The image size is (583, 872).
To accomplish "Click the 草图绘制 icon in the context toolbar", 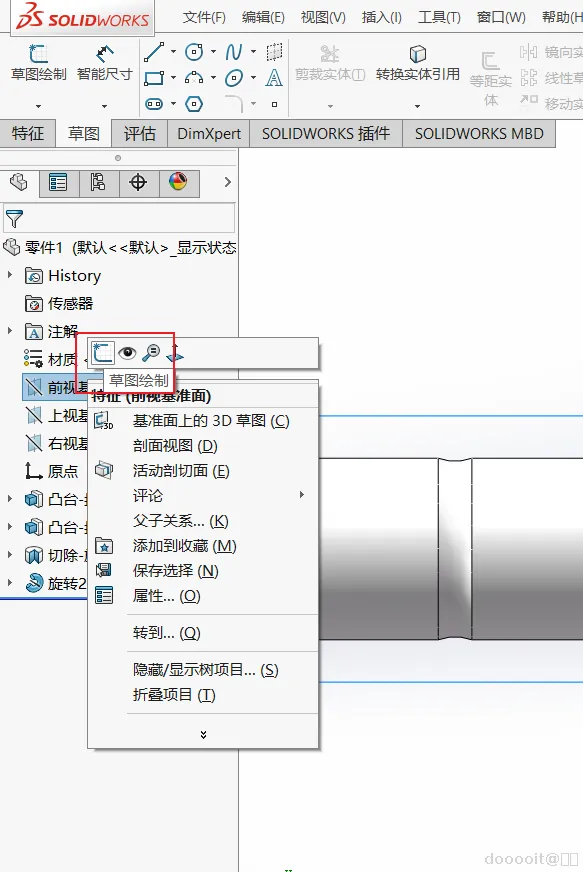I will [x=103, y=353].
